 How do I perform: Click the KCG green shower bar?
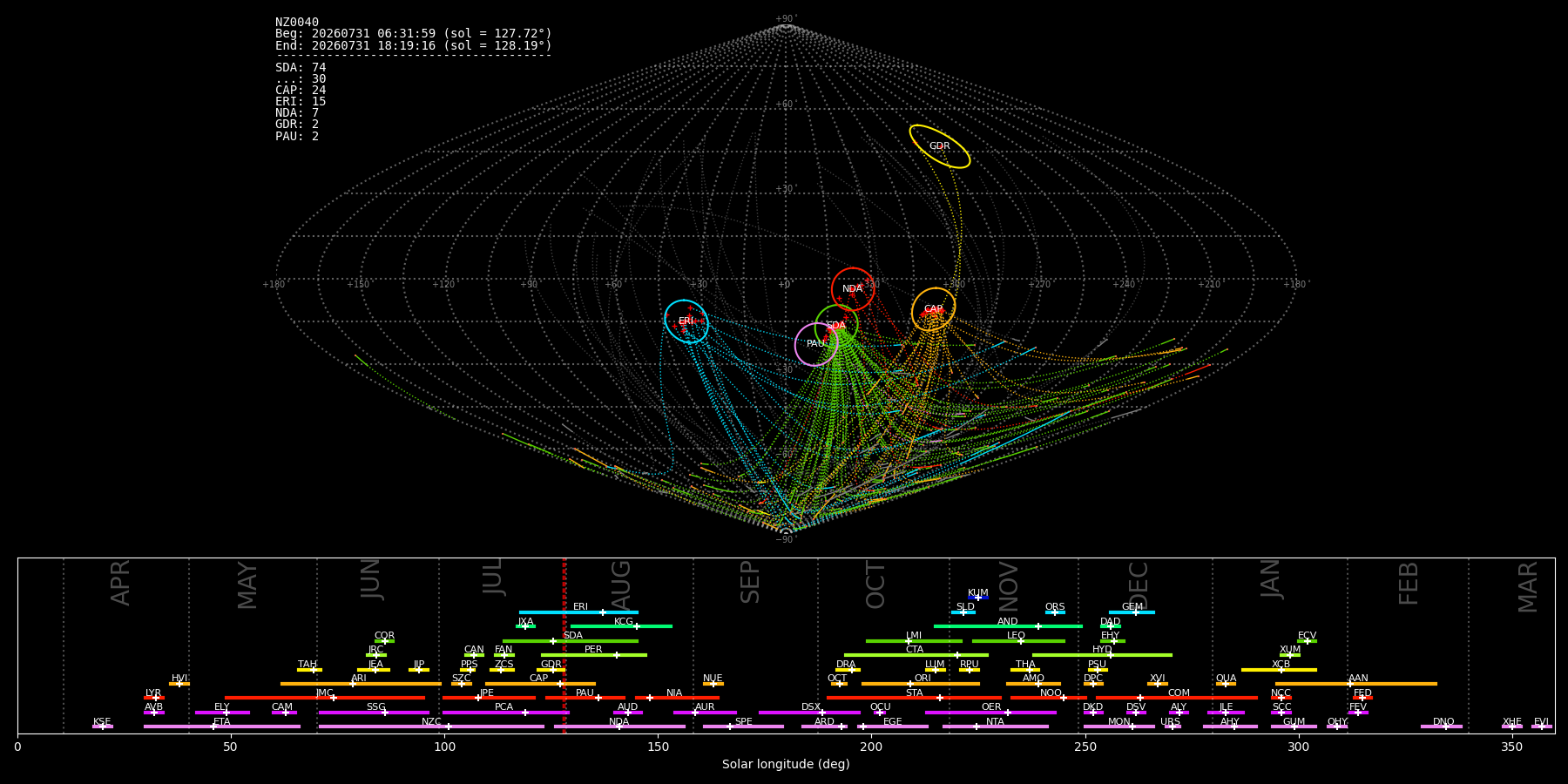621,626
